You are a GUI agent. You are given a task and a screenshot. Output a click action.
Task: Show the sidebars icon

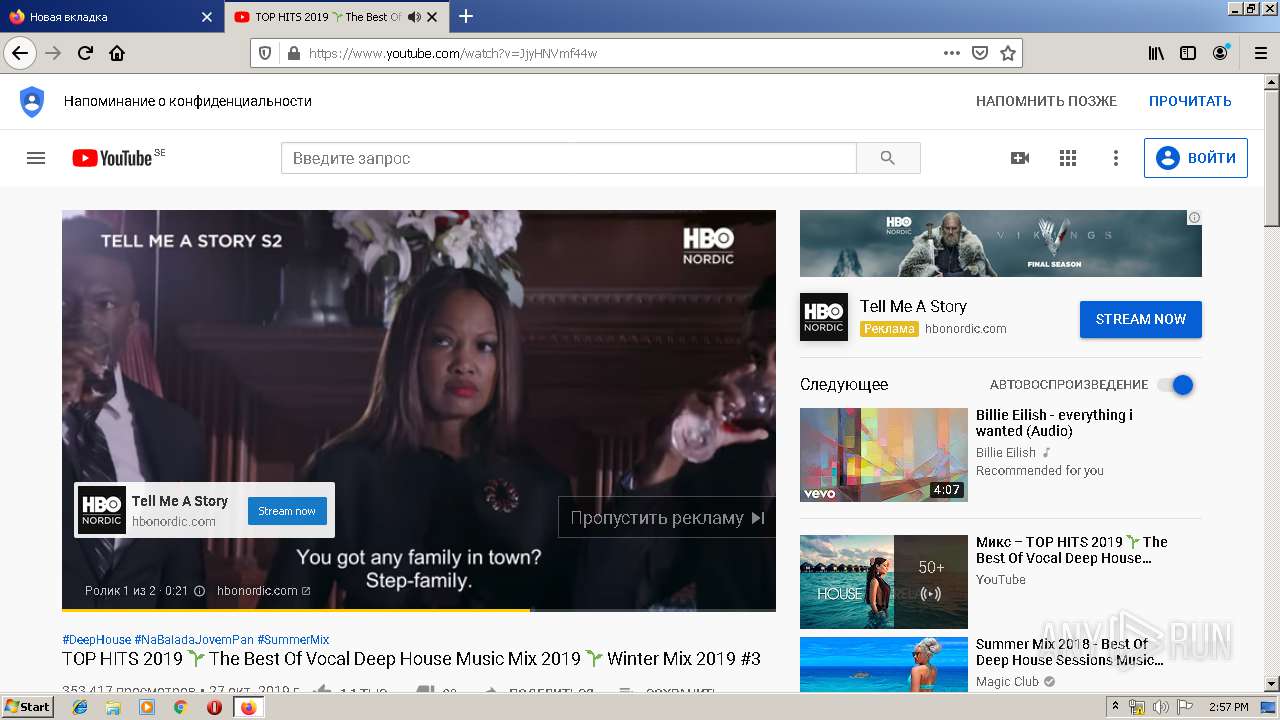tap(1188, 53)
